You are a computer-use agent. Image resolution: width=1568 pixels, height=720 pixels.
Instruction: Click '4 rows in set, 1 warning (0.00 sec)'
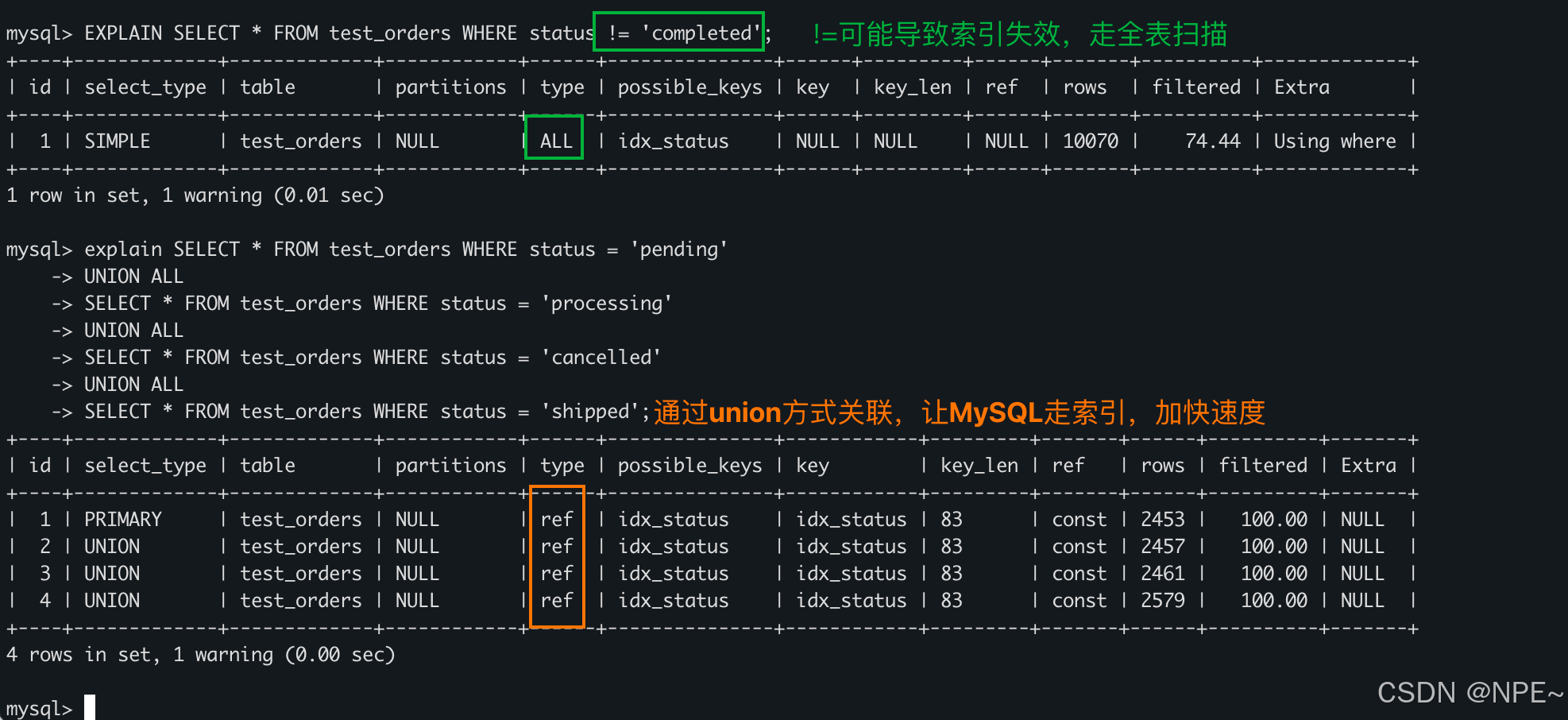201,655
